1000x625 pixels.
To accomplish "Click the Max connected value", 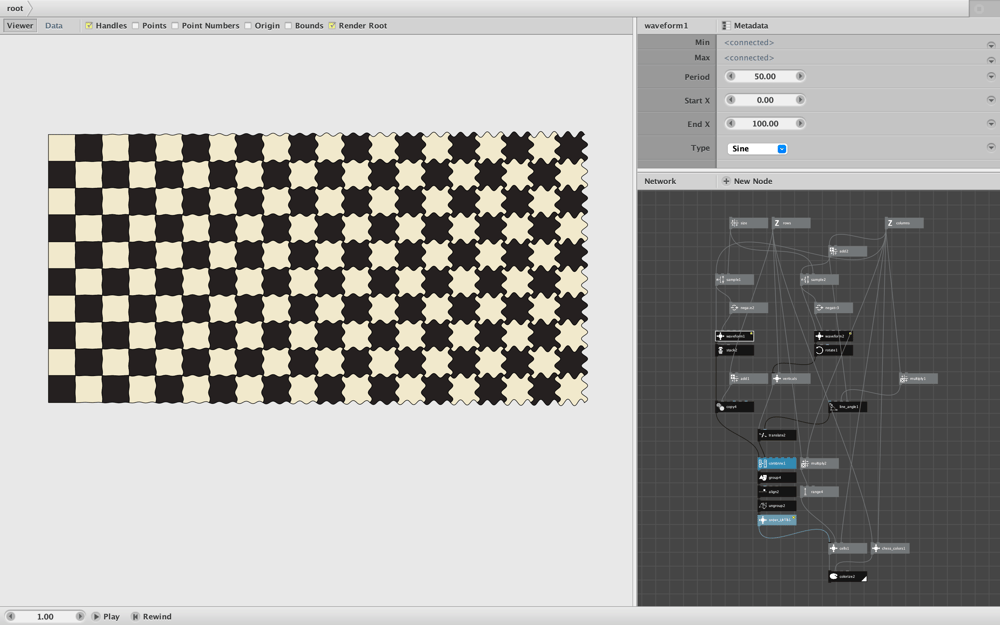I will tap(749, 58).
